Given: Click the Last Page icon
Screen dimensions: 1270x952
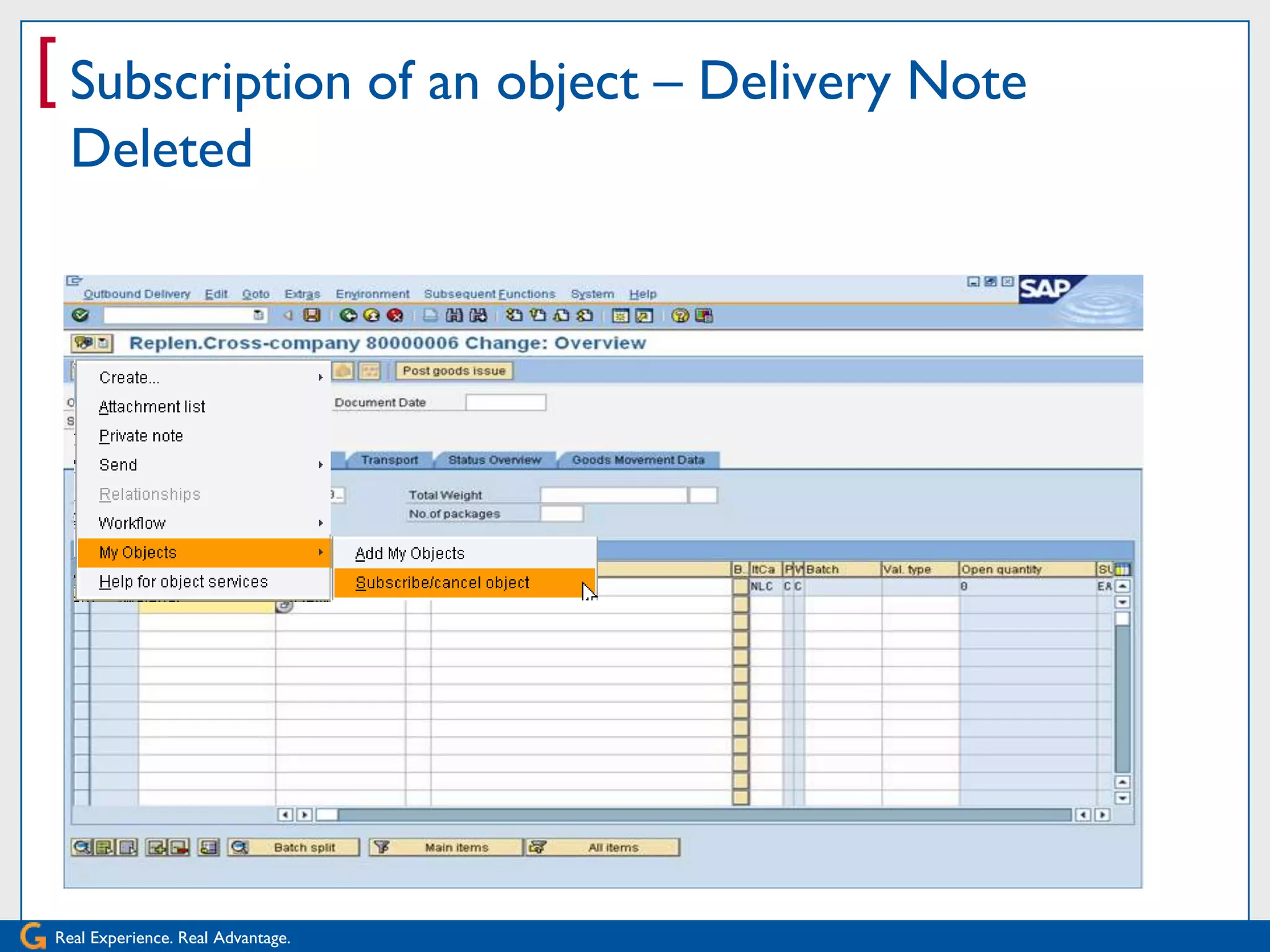Looking at the screenshot, I should pos(584,315).
